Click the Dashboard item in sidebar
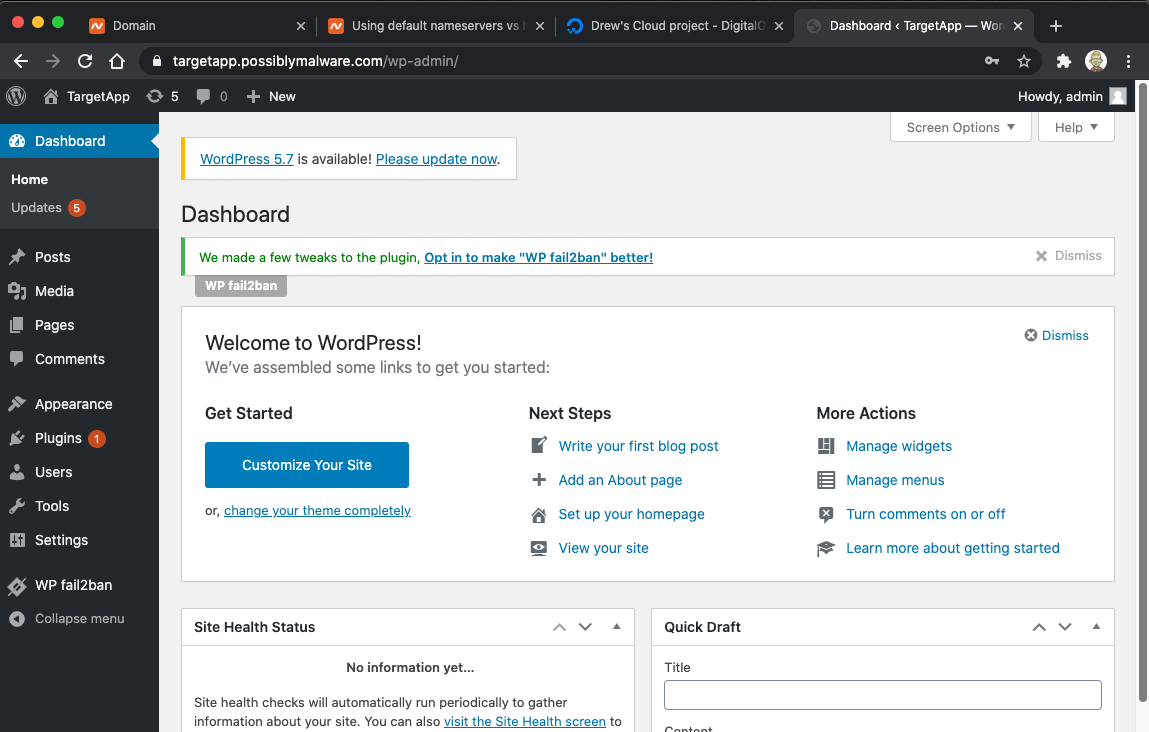 pos(79,141)
